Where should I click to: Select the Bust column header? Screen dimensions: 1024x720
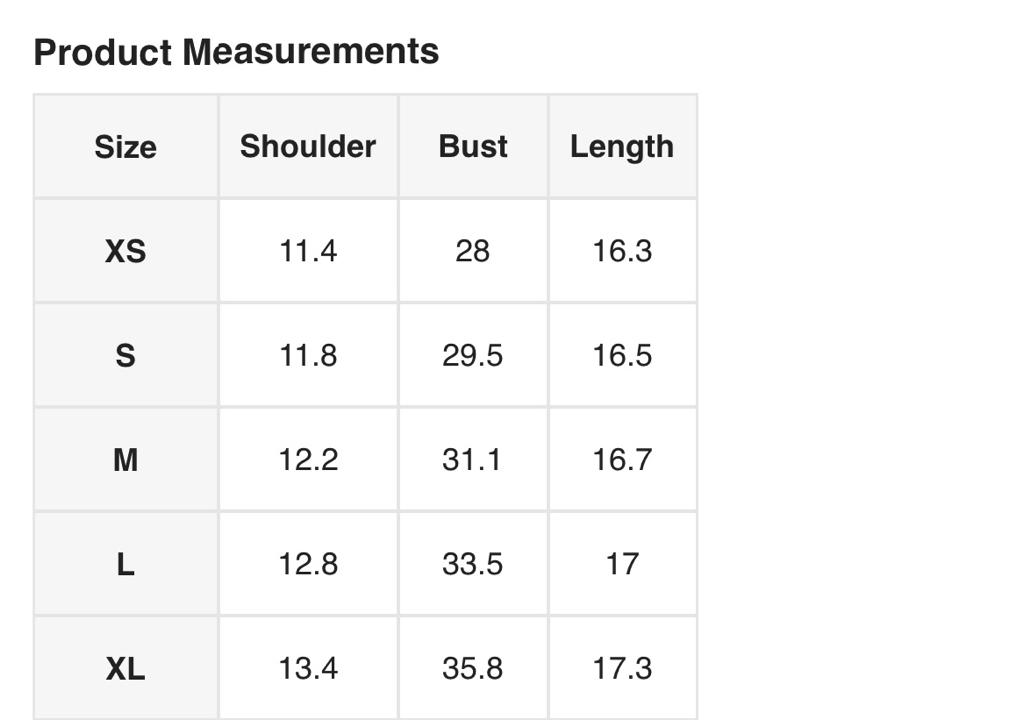(473, 146)
